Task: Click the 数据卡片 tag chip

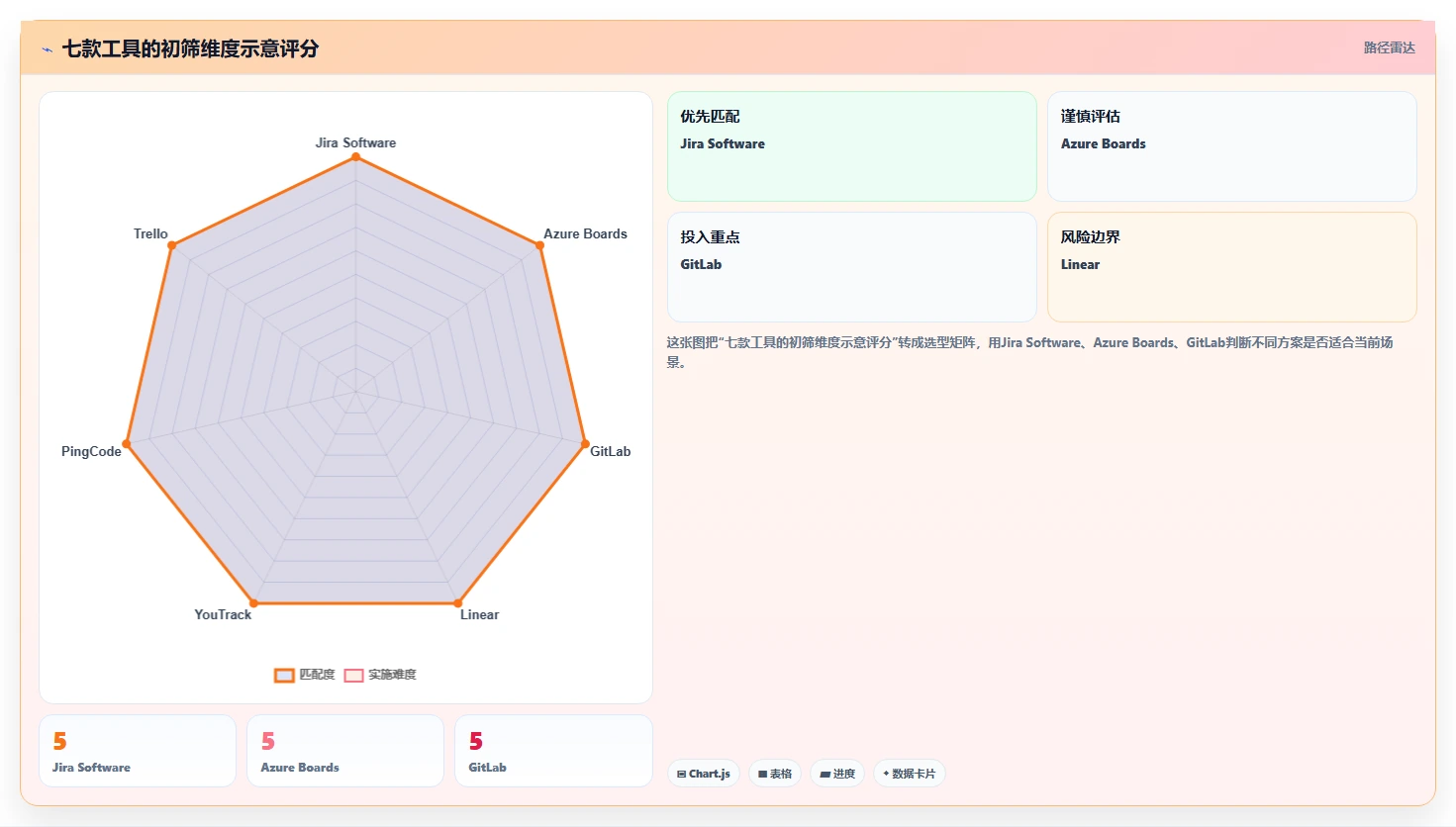Action: coord(909,774)
